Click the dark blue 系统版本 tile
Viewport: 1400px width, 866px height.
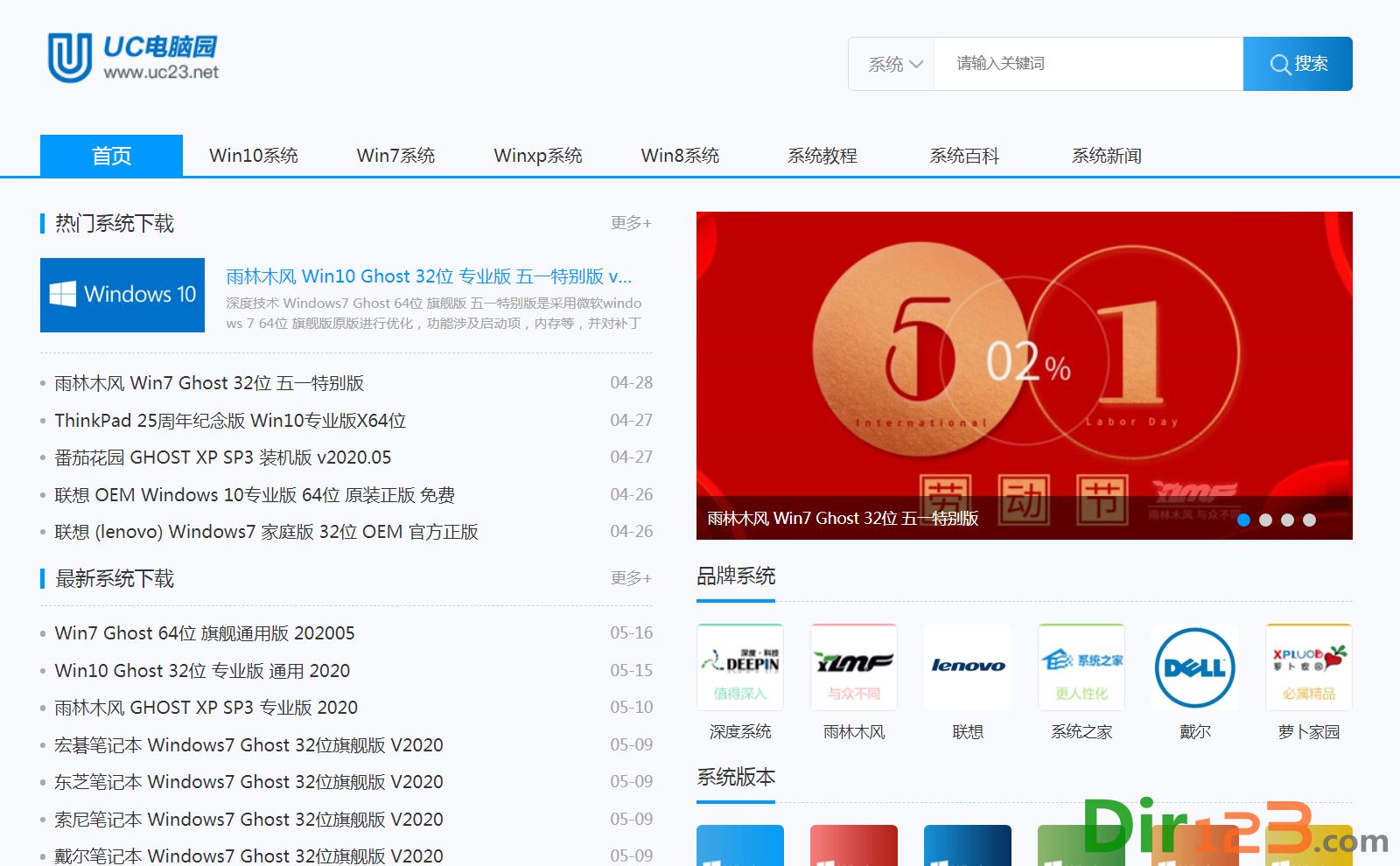tap(968, 845)
